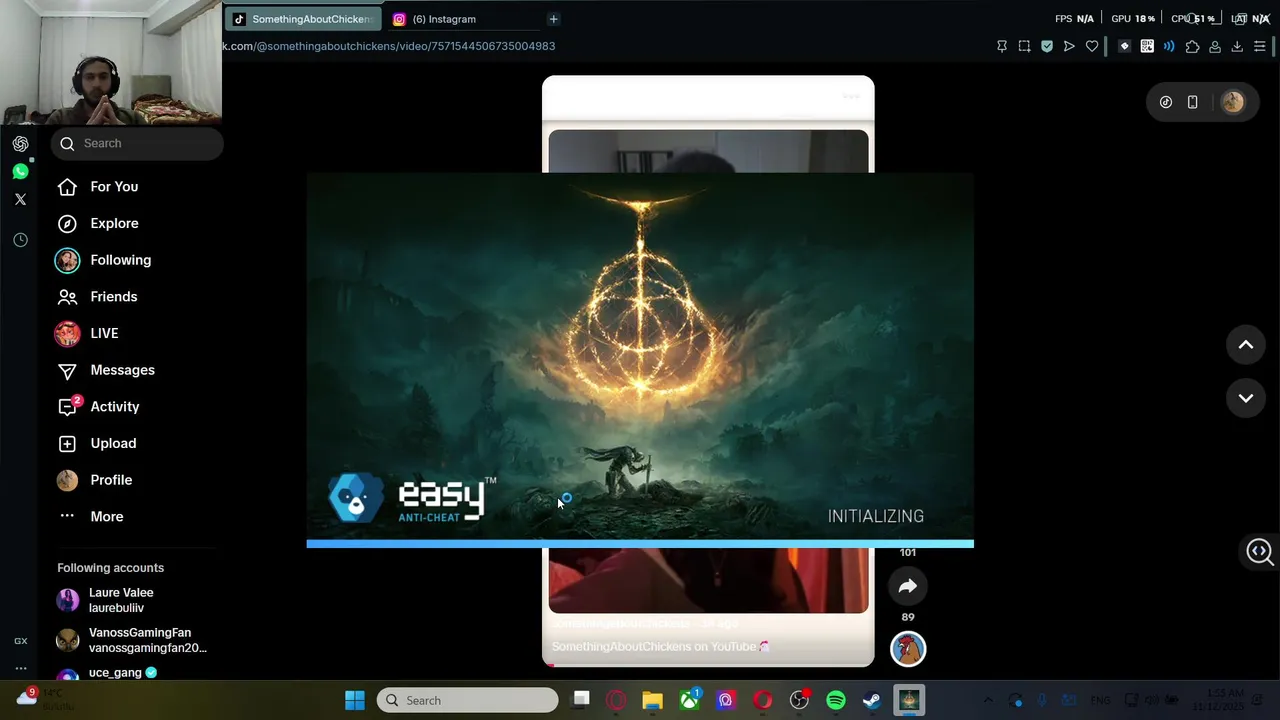The width and height of the screenshot is (1280, 720).
Task: Click the Pinboards pin icon
Action: [x=1002, y=46]
